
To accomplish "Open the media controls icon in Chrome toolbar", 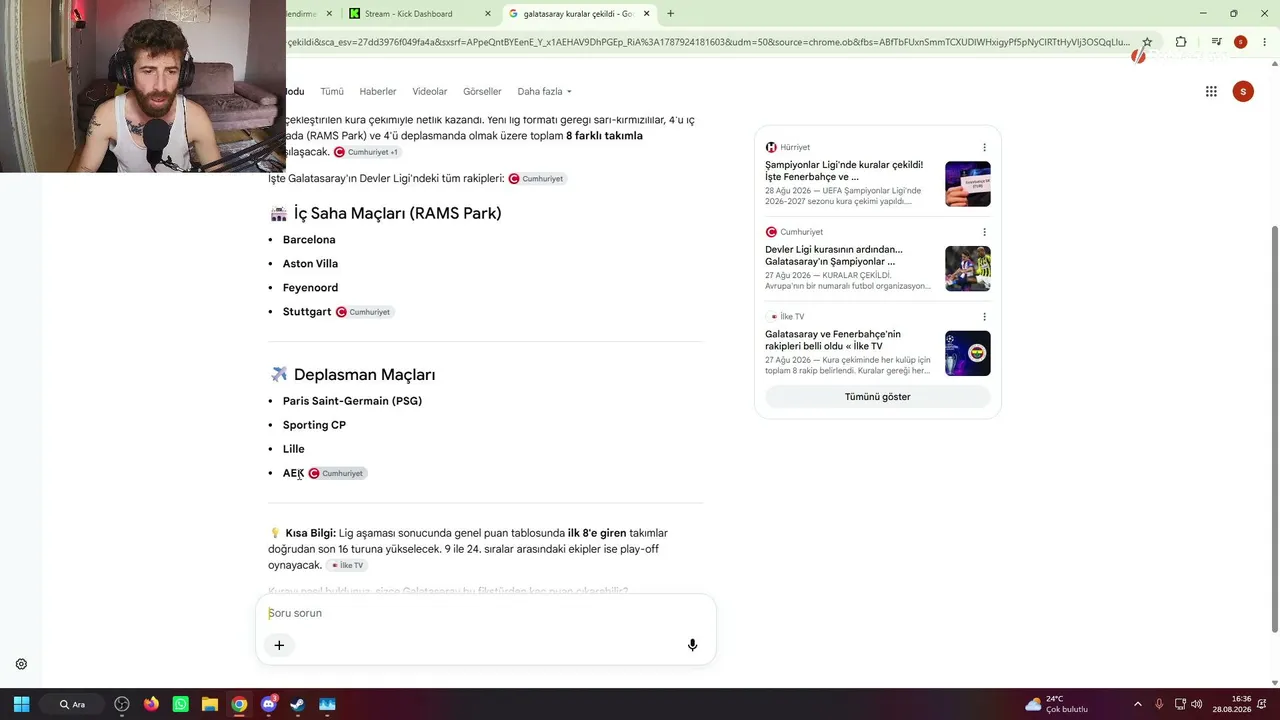I will (x=1216, y=42).
